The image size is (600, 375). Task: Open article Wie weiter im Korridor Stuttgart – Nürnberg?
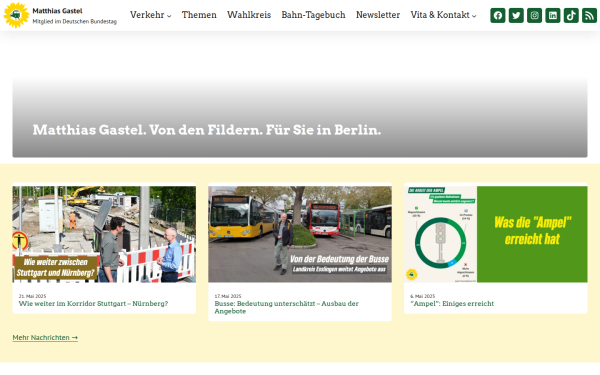93,303
